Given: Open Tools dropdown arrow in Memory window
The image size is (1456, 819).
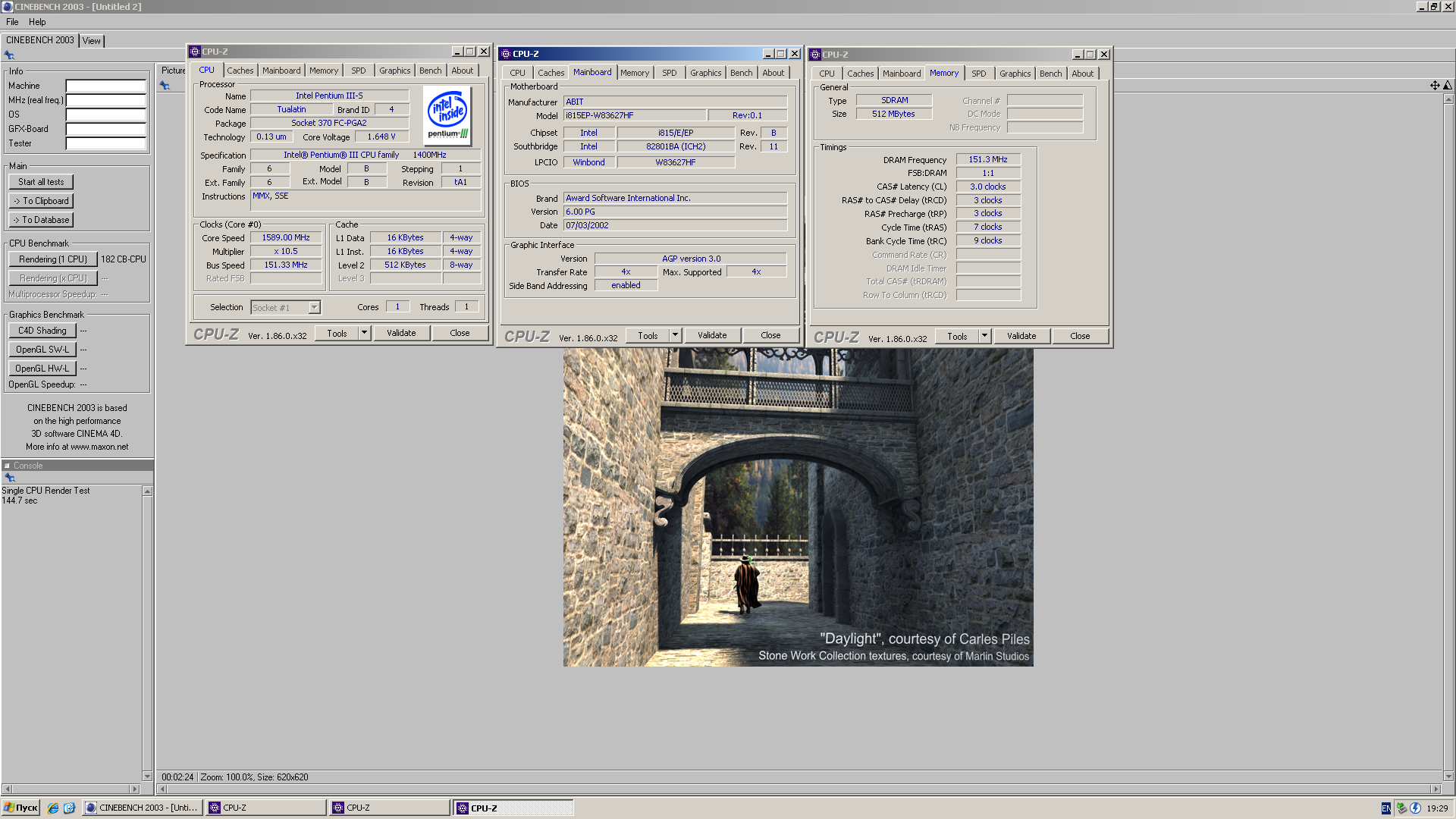Looking at the screenshot, I should (x=984, y=336).
